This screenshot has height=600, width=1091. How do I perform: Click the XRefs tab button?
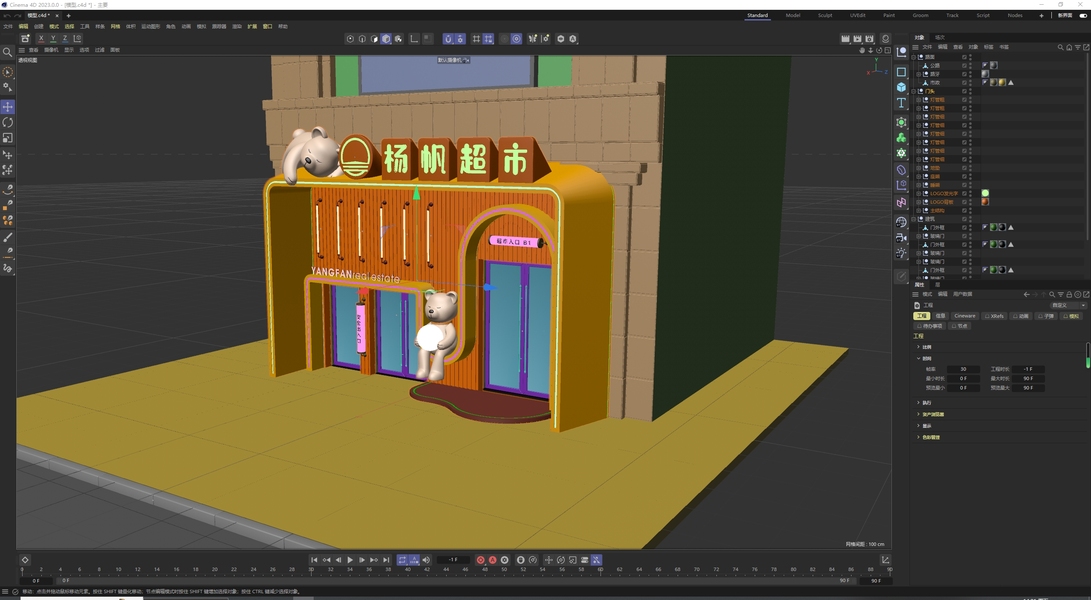coord(995,316)
